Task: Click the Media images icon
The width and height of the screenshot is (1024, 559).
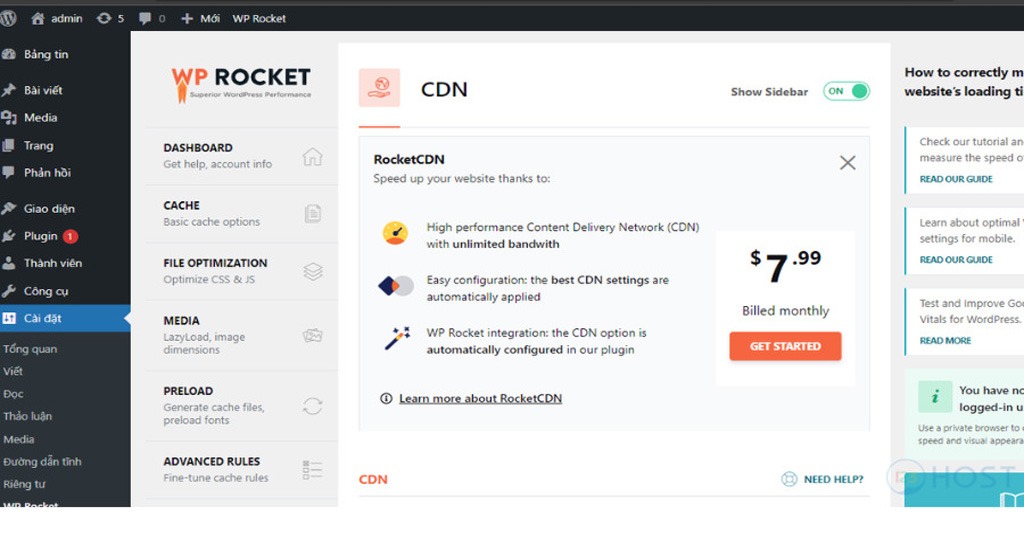Action: point(313,336)
